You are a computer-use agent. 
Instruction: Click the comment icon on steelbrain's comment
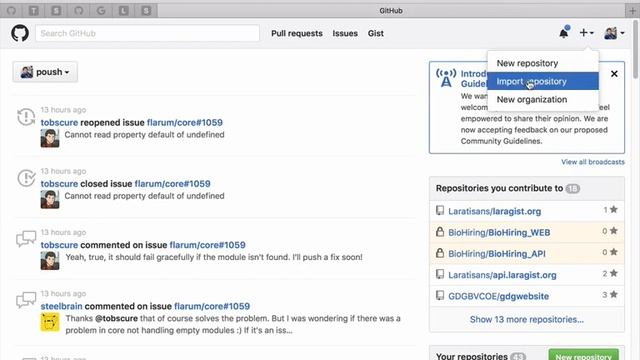(x=26, y=300)
